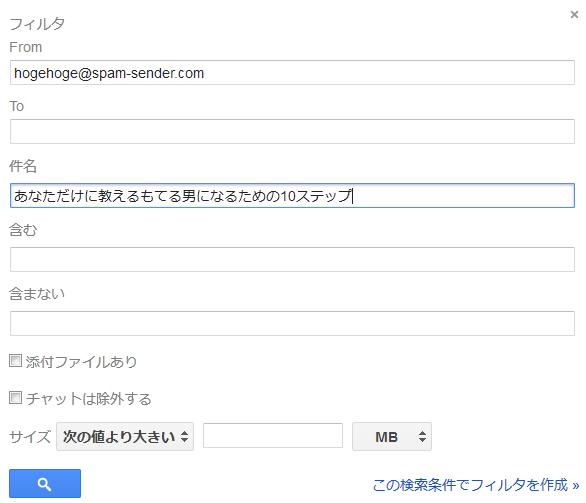
Task: Open the 次の値より大きい size comparison dropdown
Action: click(125, 436)
